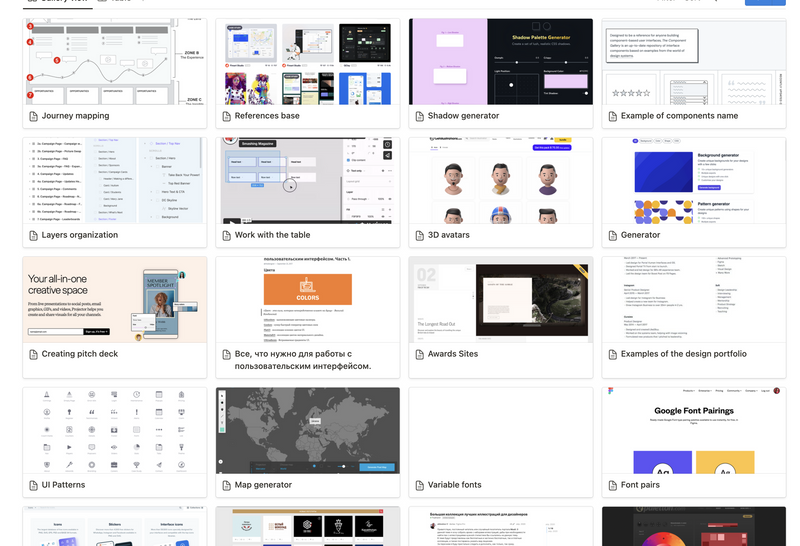The image size is (800, 546).
Task: Click the 'Examples of the design portfolio' title
Action: coord(684,354)
